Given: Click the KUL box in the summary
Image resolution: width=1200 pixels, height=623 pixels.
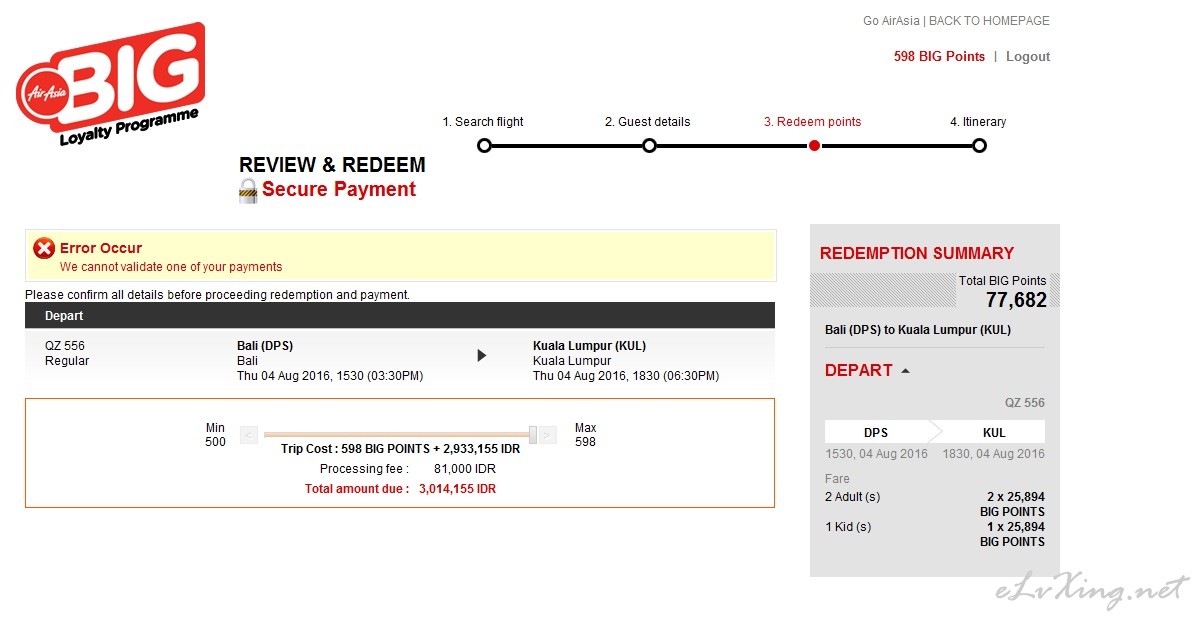Looking at the screenshot, I should [994, 432].
